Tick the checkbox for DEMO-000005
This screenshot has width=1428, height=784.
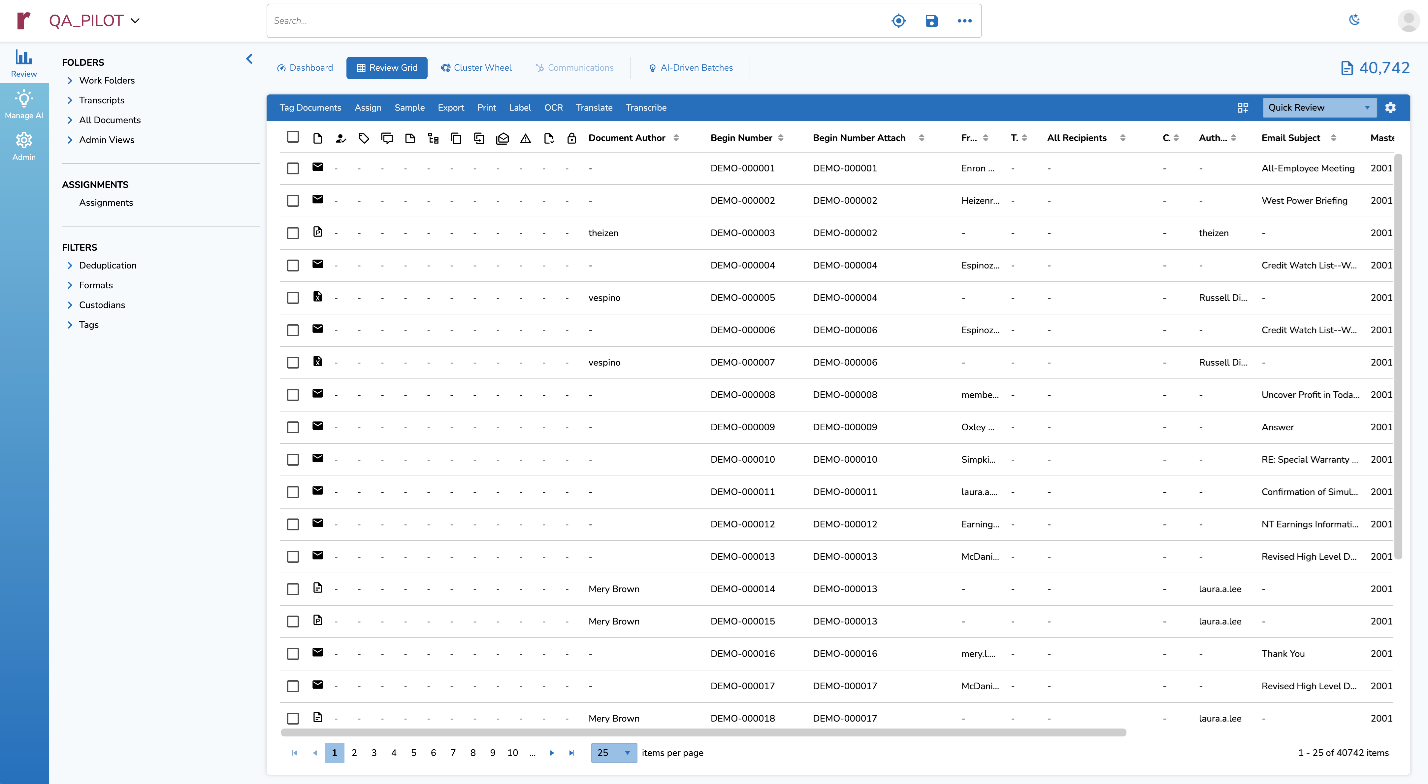293,298
